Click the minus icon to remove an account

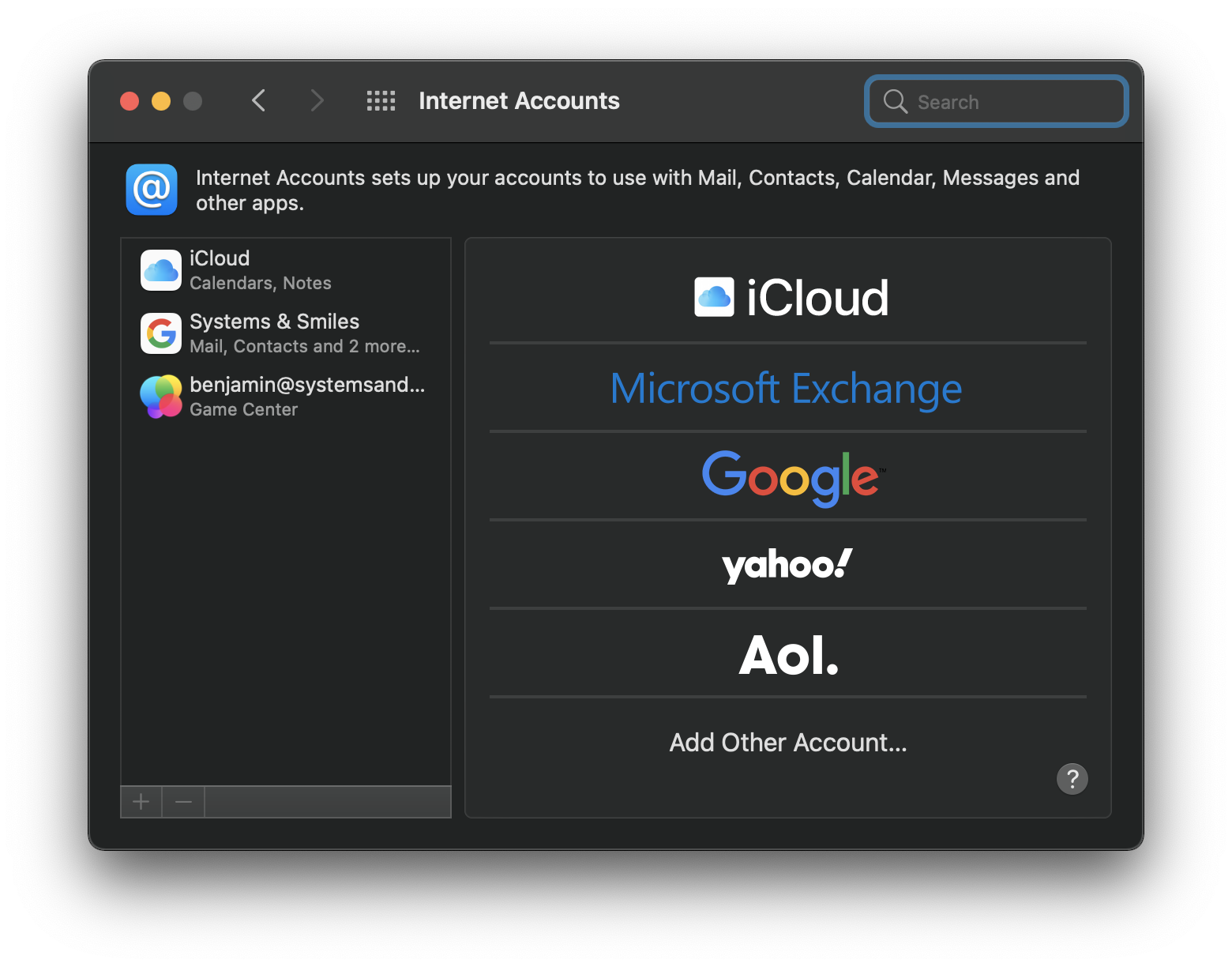(183, 802)
